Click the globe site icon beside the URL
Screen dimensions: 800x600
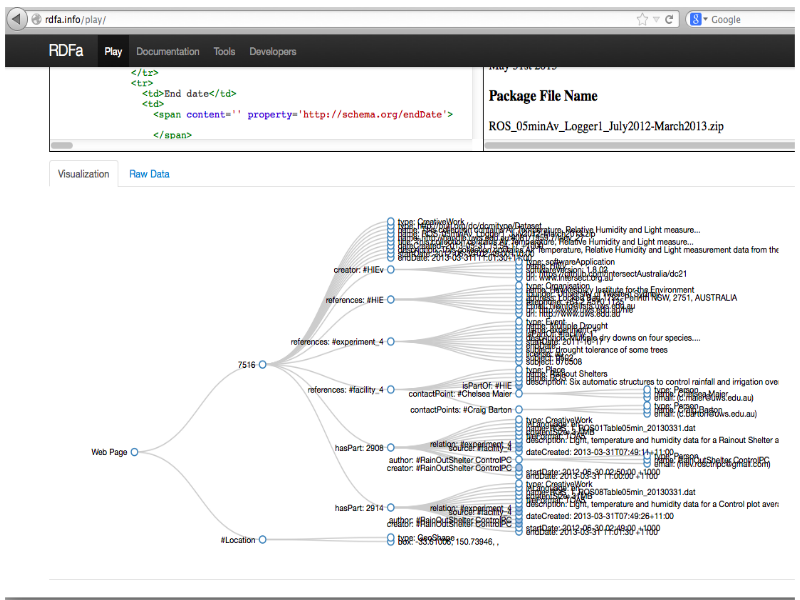coord(36,19)
